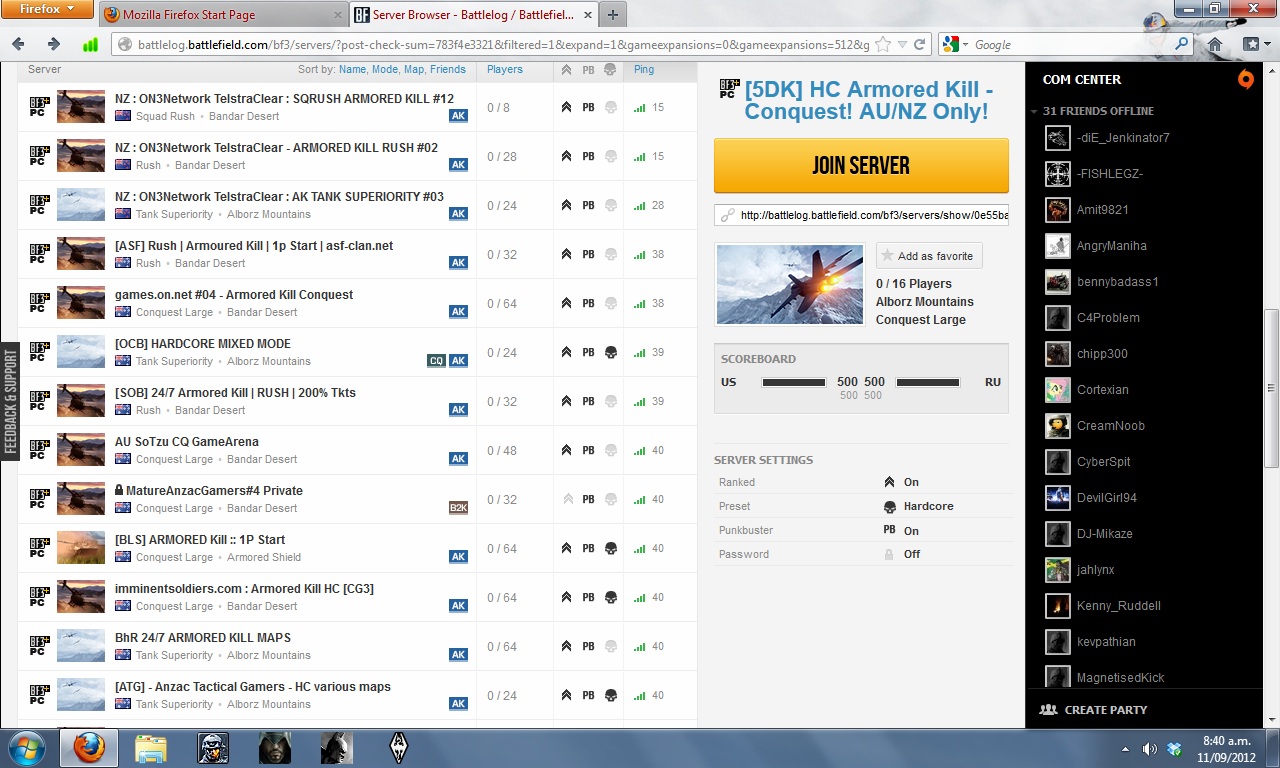Open CreamNoob's avatar in friends list

(1058, 426)
